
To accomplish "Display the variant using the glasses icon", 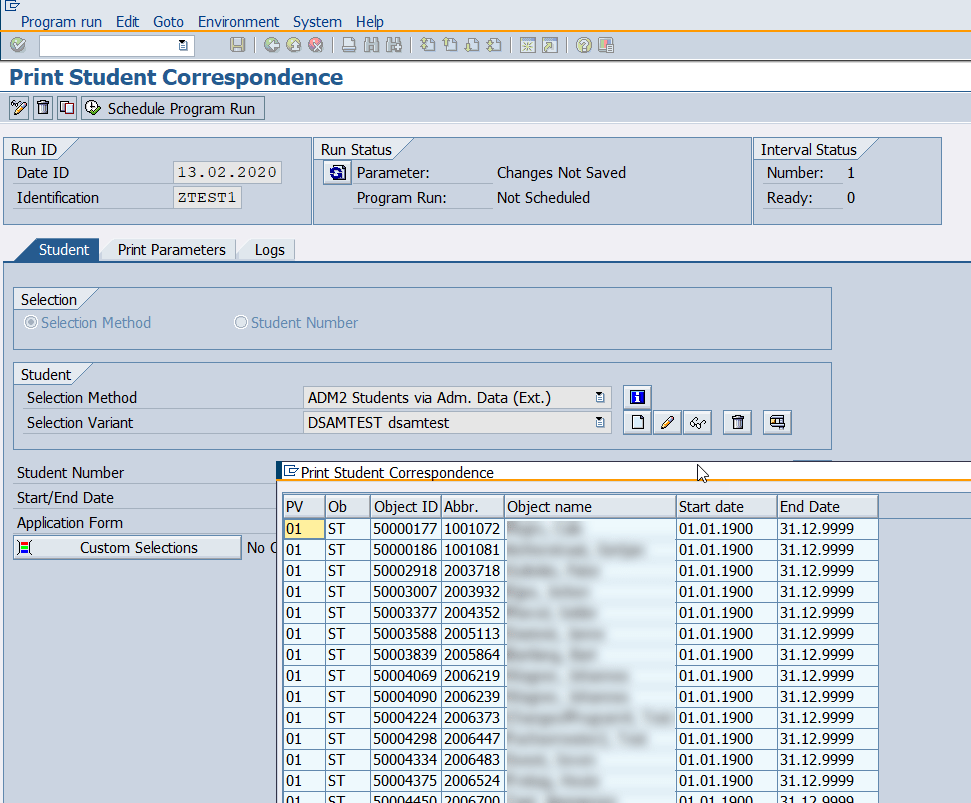I will point(696,422).
